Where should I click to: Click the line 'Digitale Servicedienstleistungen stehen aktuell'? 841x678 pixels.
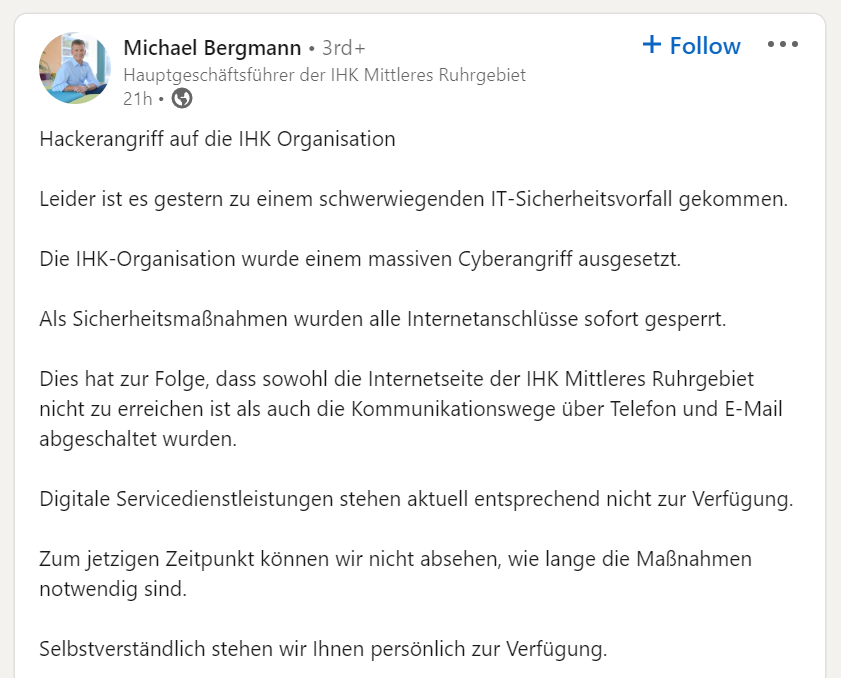point(416,499)
